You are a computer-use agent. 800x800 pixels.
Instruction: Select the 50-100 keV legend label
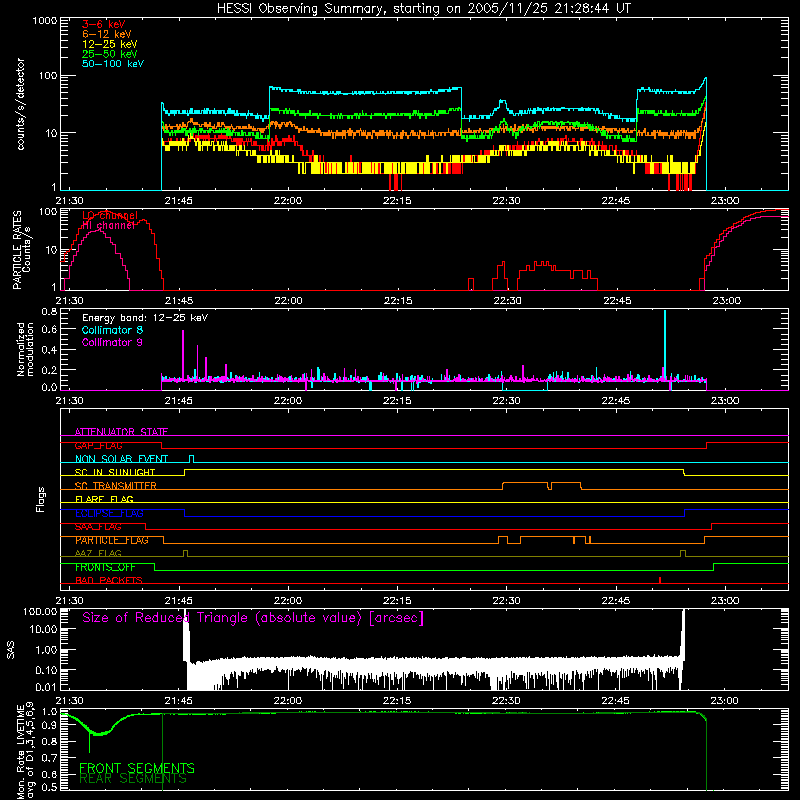click(x=113, y=64)
